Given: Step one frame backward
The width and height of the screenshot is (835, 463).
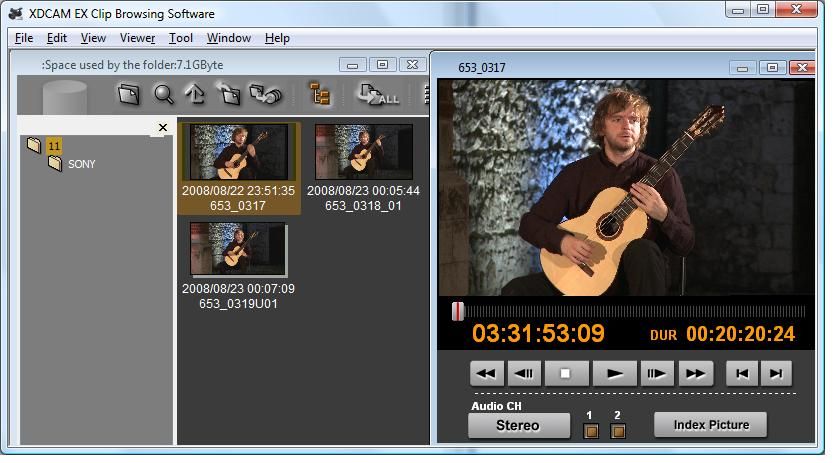Looking at the screenshot, I should pyautogui.click(x=524, y=373).
